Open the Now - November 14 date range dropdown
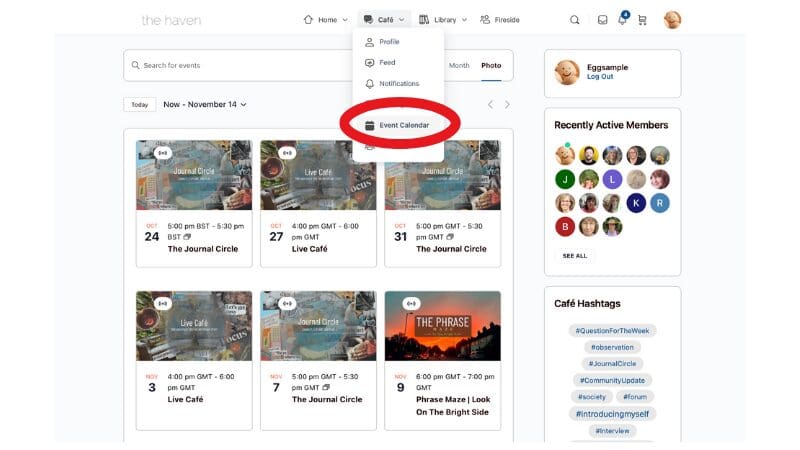 (205, 104)
